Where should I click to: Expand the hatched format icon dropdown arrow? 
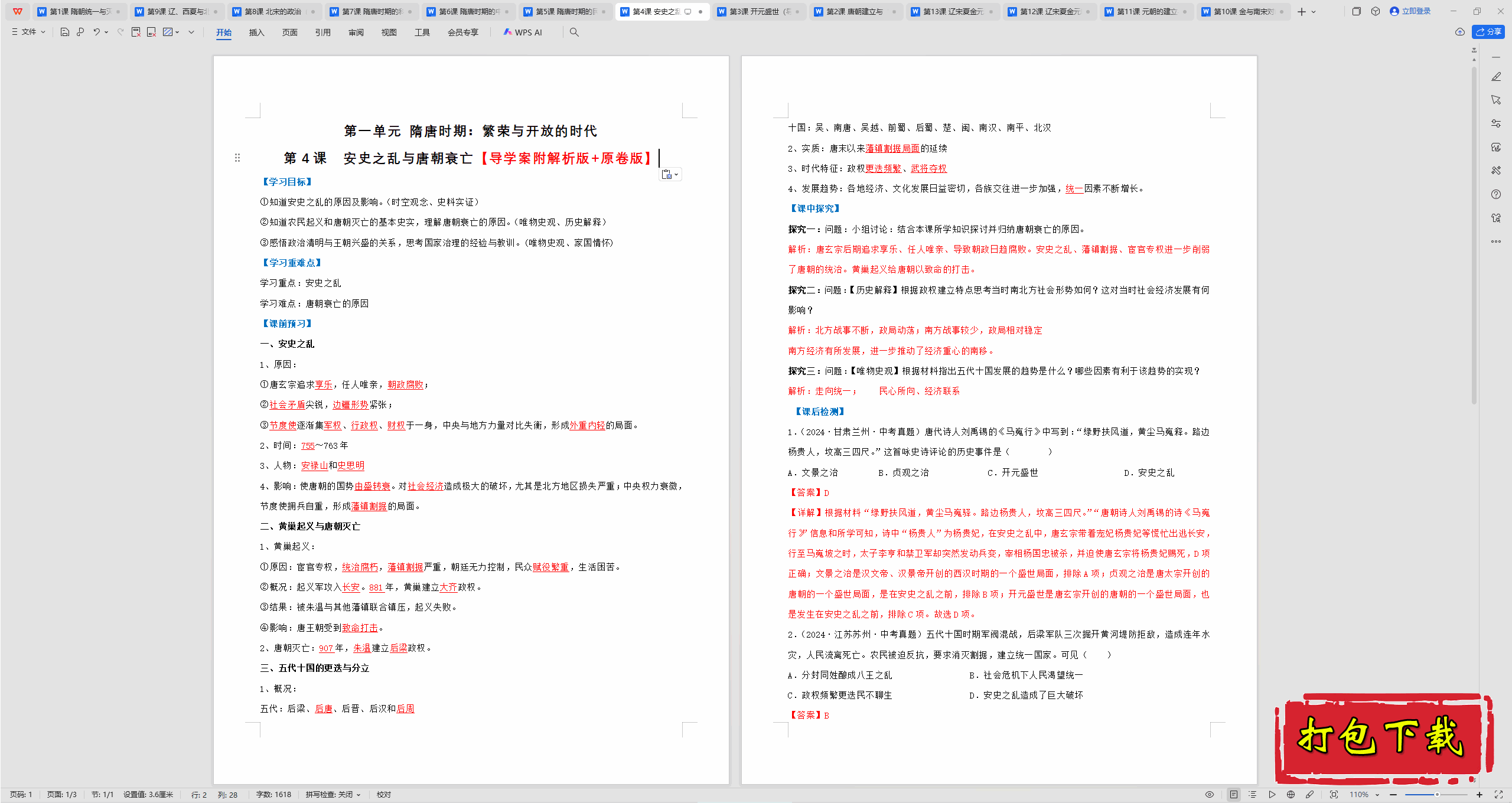[x=177, y=32]
